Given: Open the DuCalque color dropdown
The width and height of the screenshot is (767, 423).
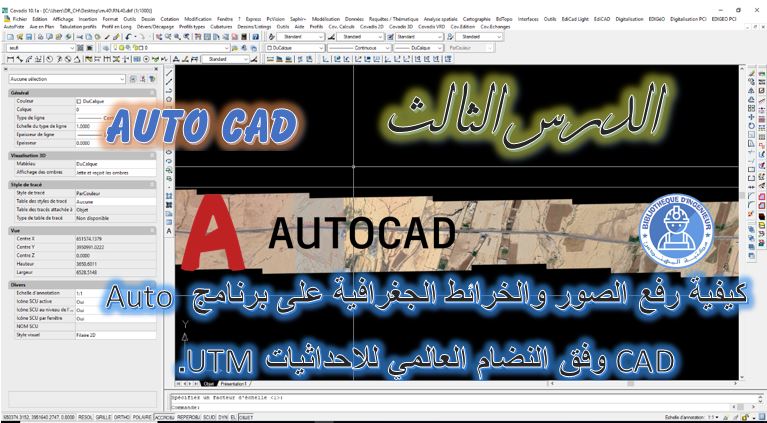Looking at the screenshot, I should pos(295,48).
